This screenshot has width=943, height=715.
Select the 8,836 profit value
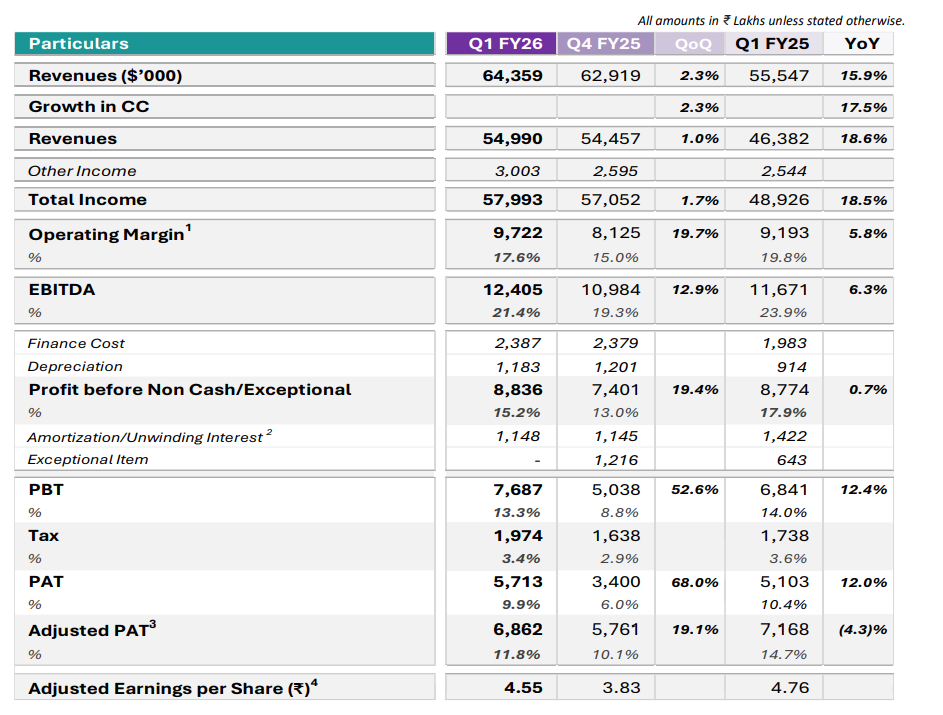518,390
